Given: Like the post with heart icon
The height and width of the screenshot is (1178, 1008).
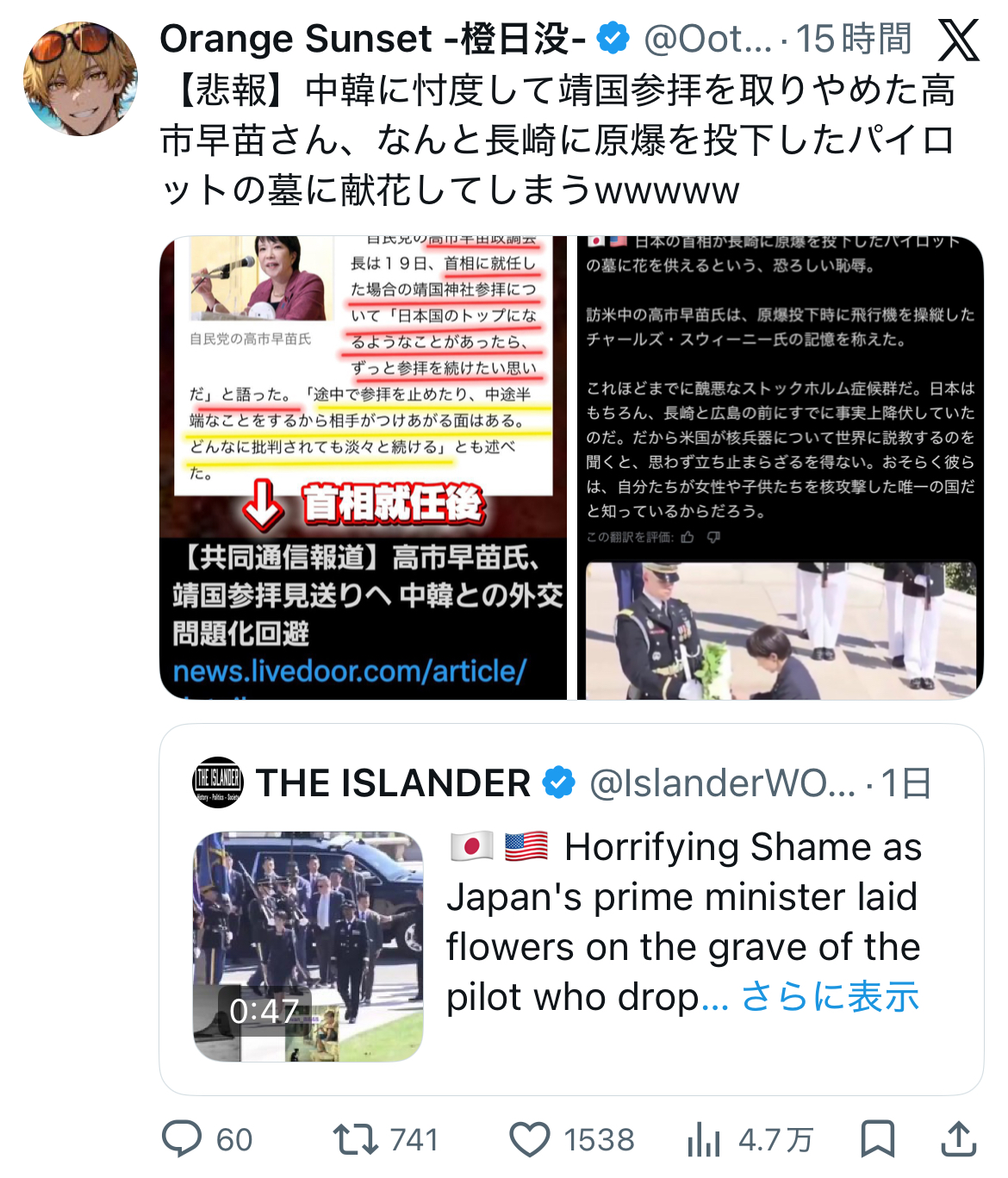Looking at the screenshot, I should pyautogui.click(x=530, y=1139).
